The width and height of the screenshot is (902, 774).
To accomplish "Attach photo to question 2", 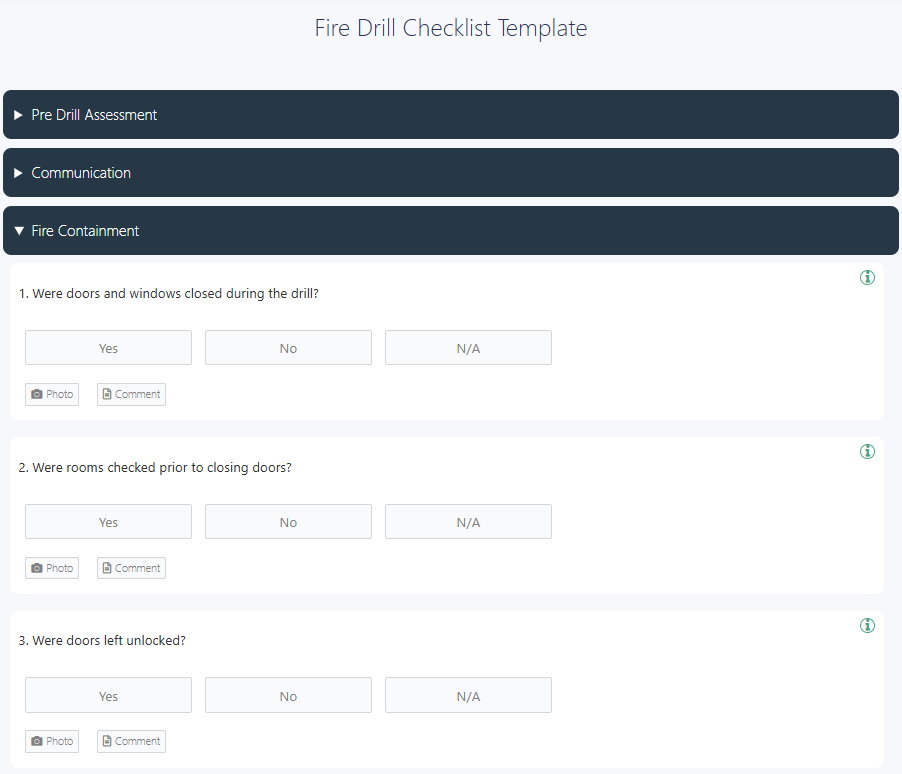I will coord(52,568).
